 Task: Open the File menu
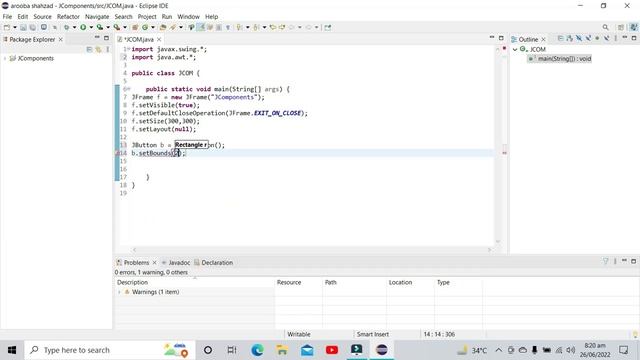(7, 17)
